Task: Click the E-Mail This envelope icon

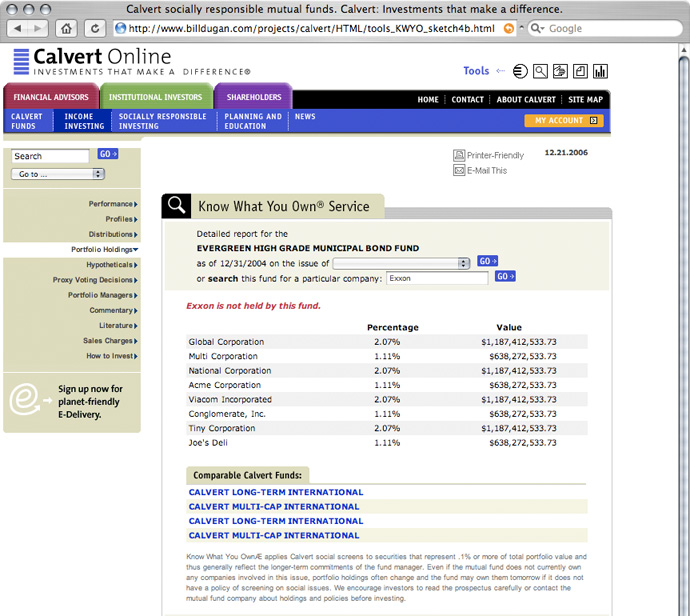Action: (x=459, y=170)
